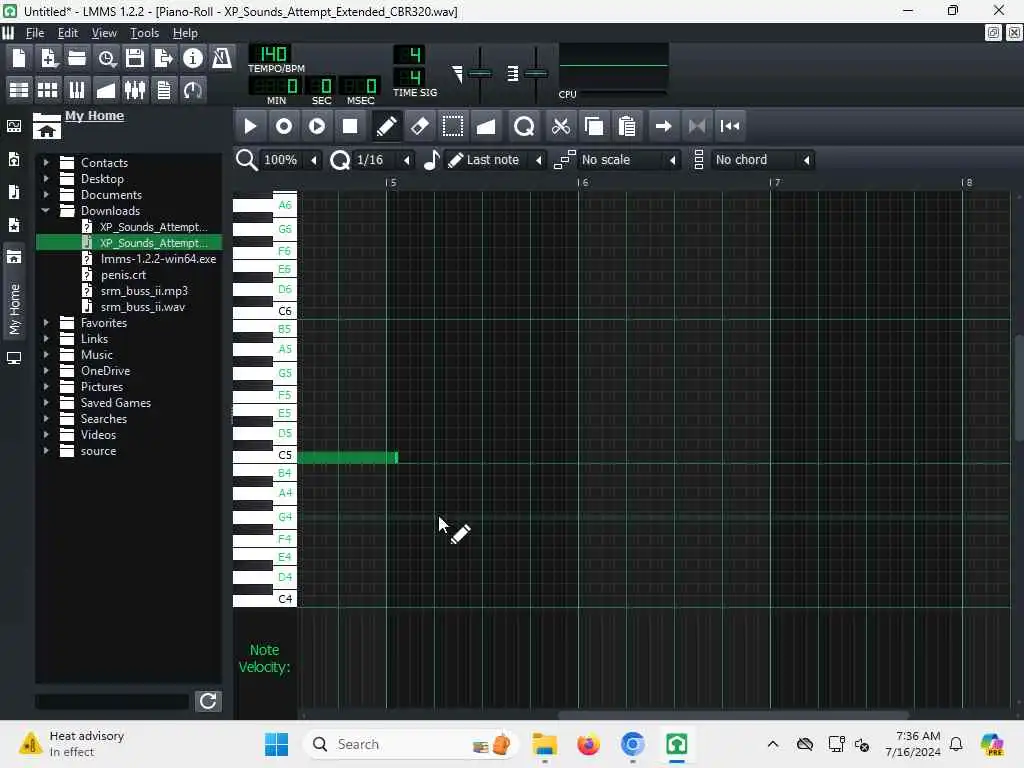Open the Edit menu
Viewport: 1024px width, 768px height.
67,33
